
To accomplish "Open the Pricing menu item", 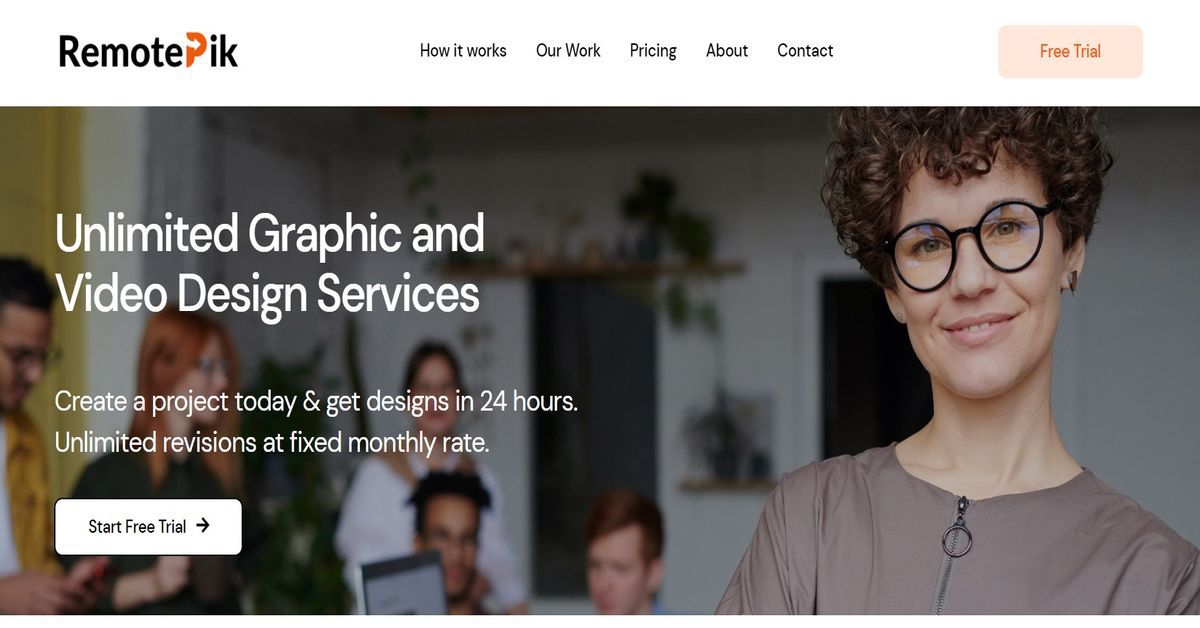I will (x=653, y=51).
